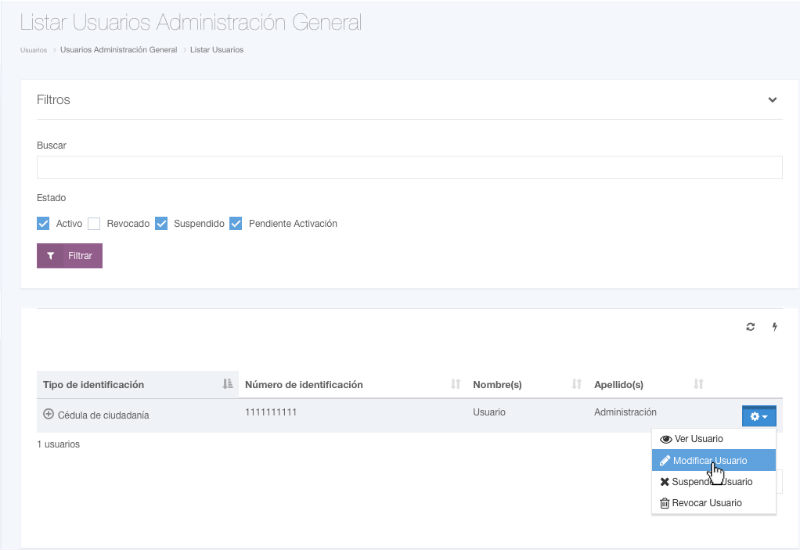Click the lightning bolt icon

(774, 327)
